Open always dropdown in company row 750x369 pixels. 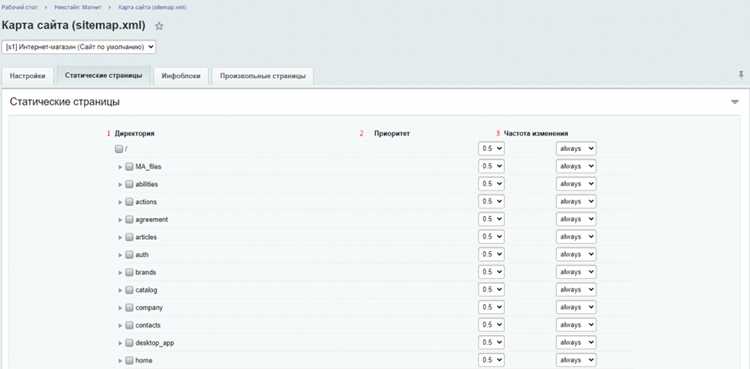click(576, 308)
